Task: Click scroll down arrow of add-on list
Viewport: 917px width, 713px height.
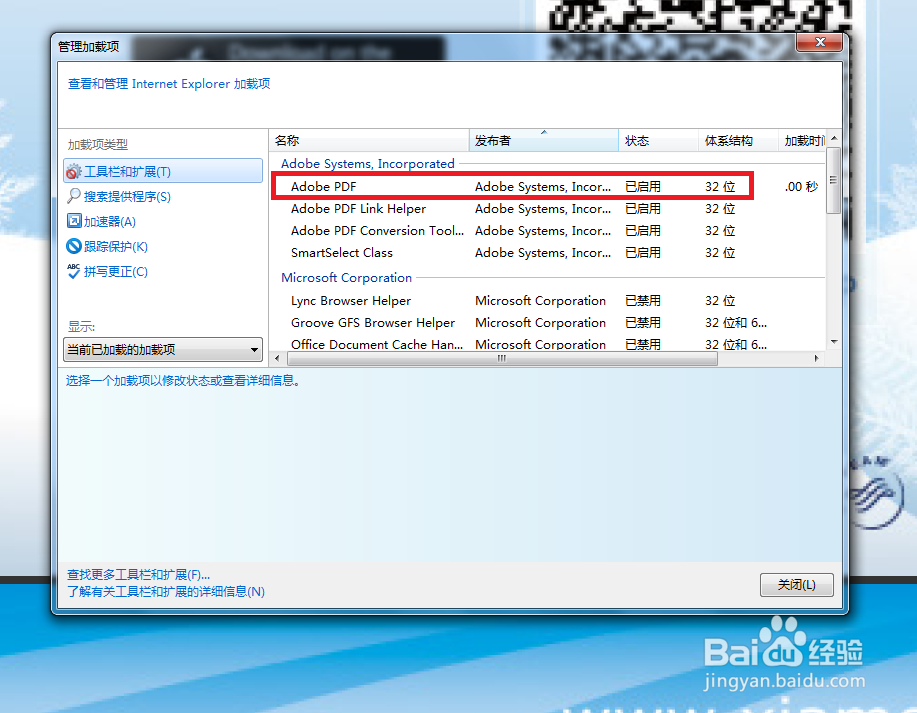Action: [x=834, y=342]
